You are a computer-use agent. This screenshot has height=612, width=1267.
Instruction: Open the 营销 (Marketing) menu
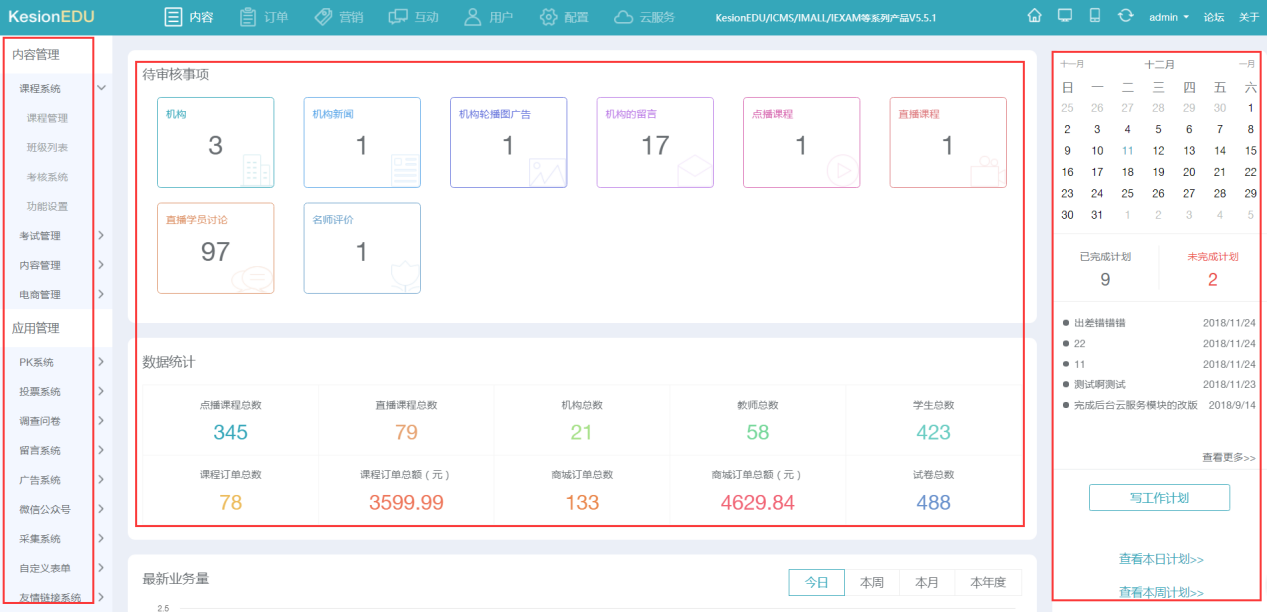point(338,17)
